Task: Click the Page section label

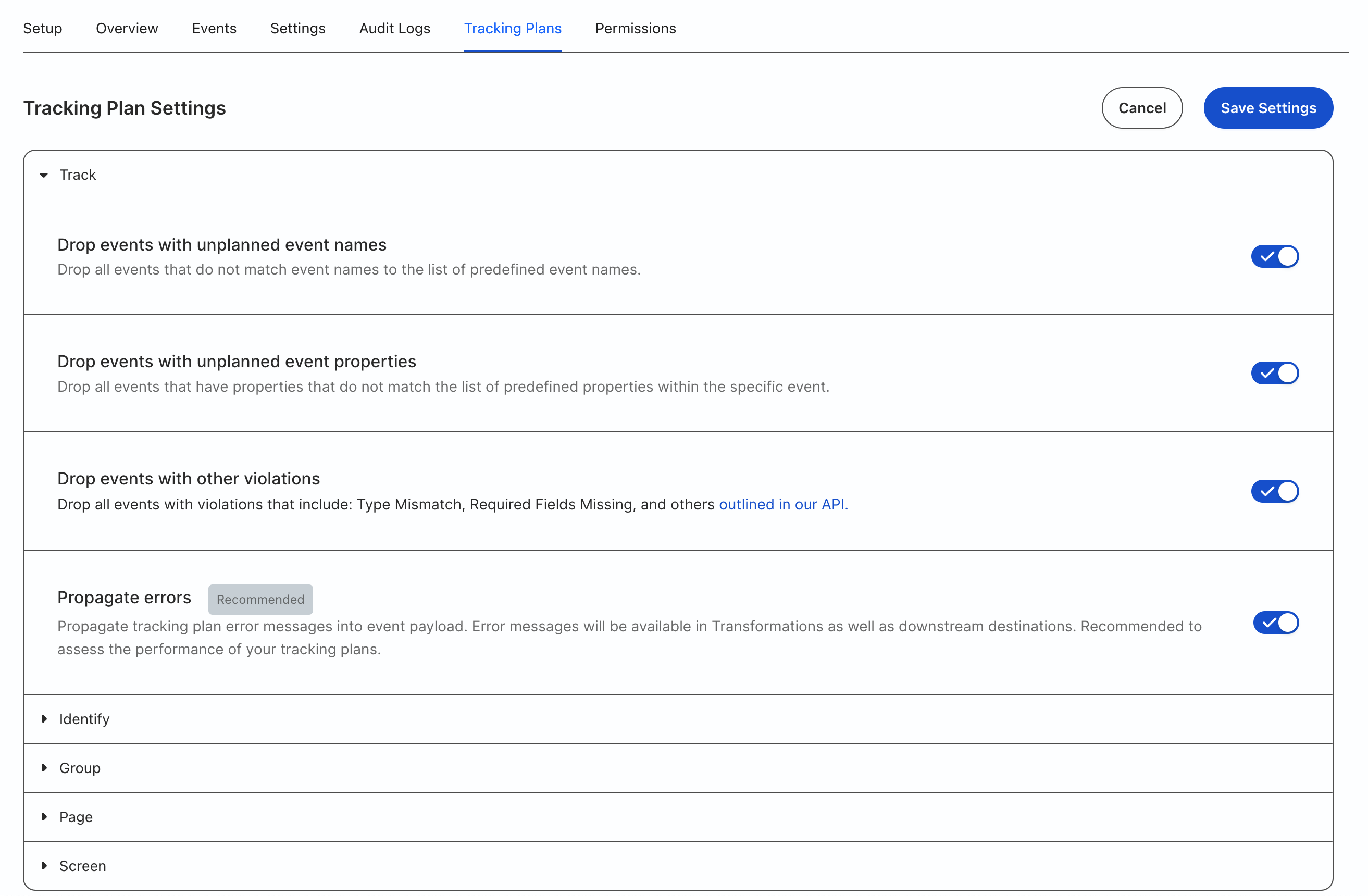Action: pos(76,817)
